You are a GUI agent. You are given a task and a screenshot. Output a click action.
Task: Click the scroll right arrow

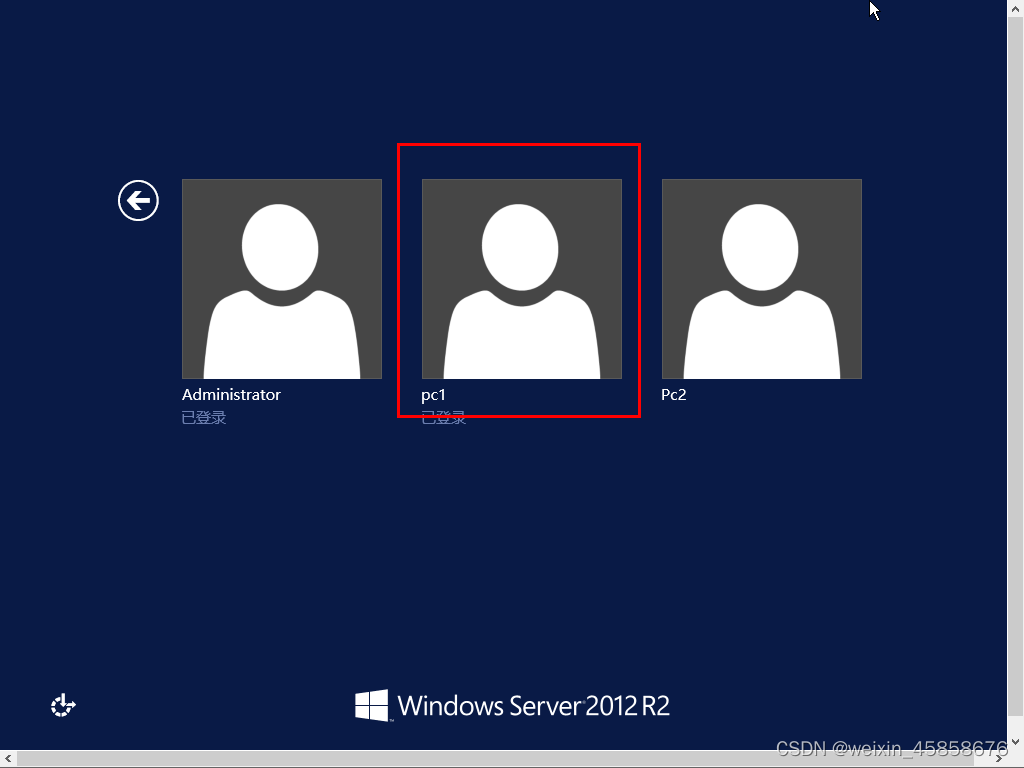pos(999,759)
